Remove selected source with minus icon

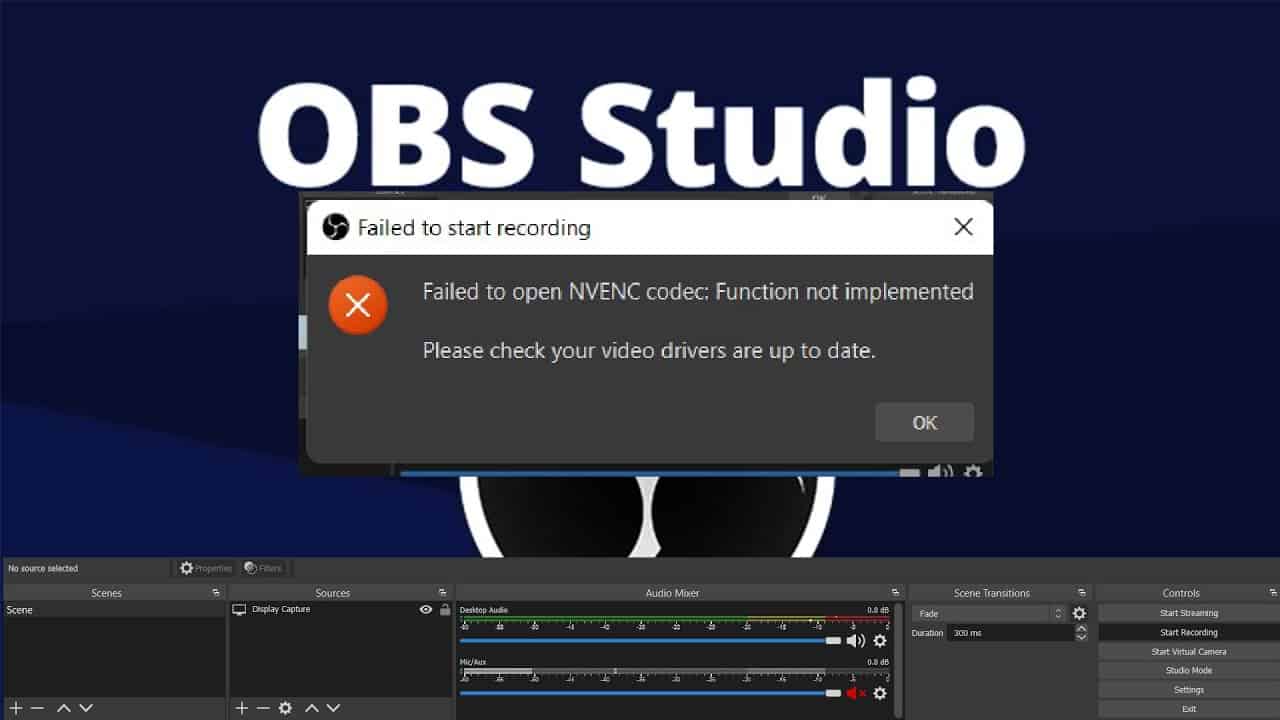(263, 708)
